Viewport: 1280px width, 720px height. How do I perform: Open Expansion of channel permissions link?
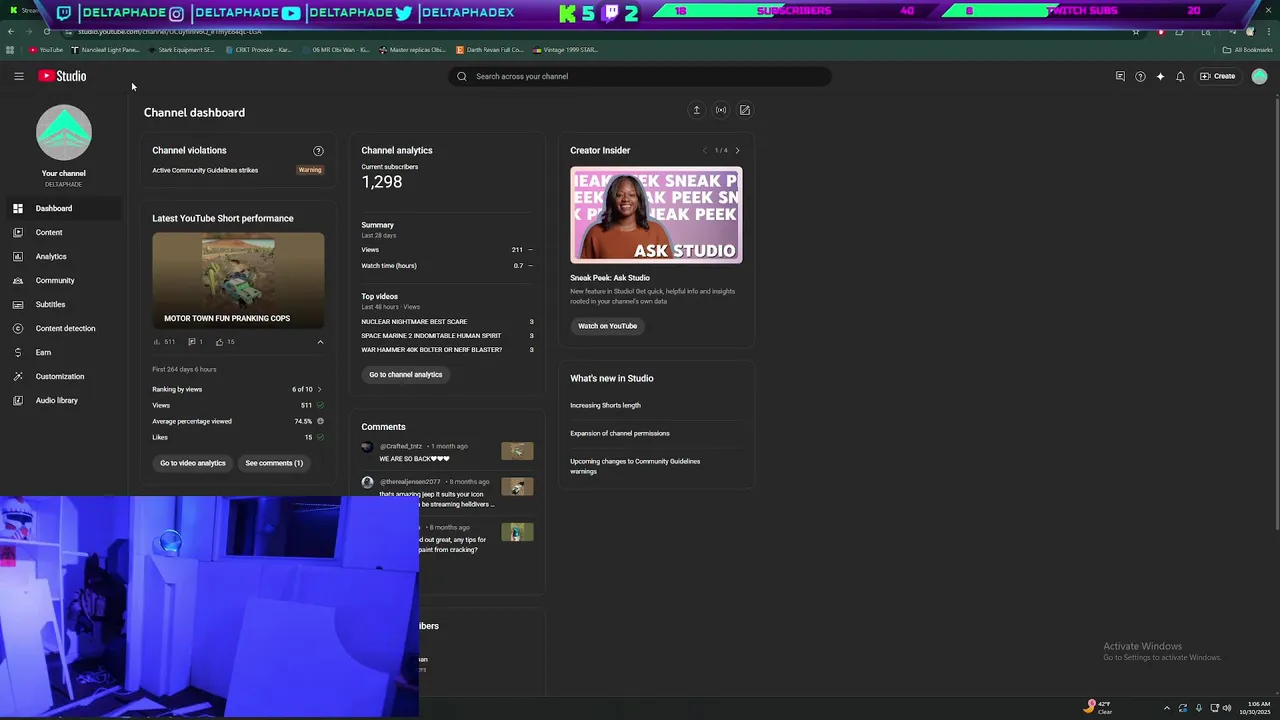click(x=620, y=433)
